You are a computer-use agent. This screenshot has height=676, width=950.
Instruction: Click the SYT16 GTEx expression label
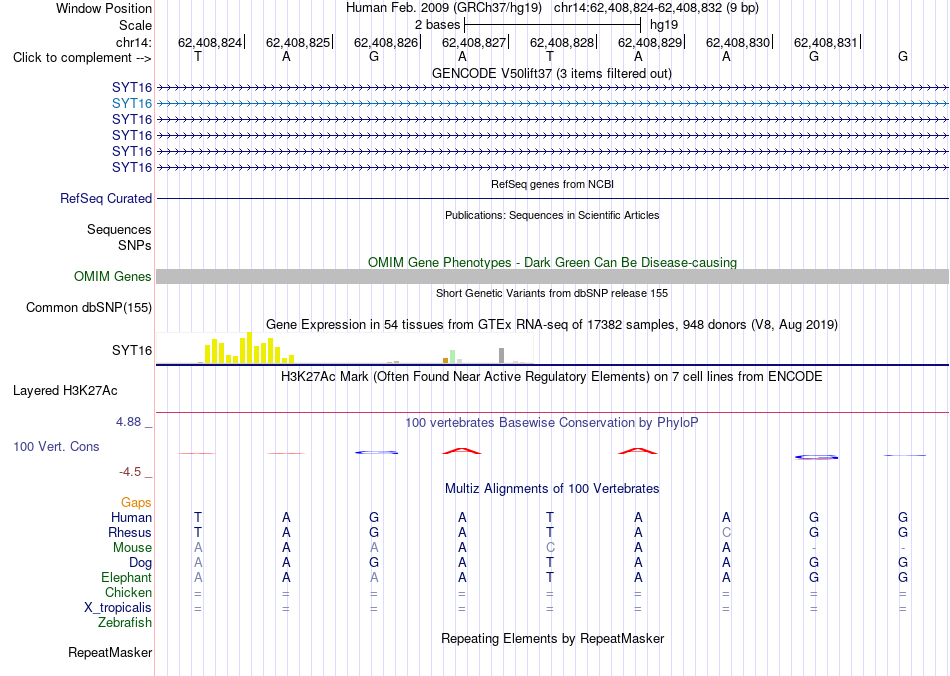(131, 351)
